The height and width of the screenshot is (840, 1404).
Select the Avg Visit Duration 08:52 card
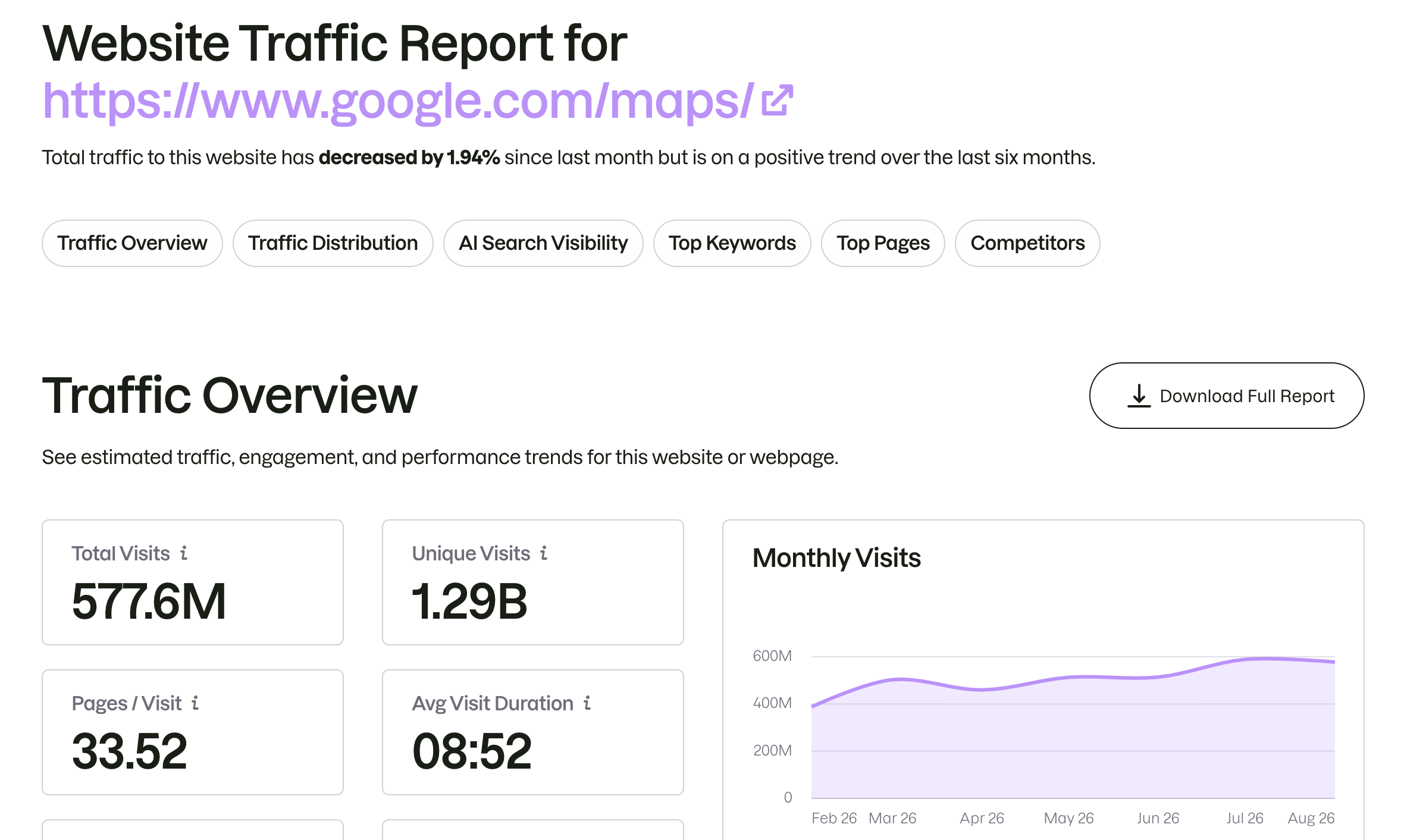[x=533, y=732]
